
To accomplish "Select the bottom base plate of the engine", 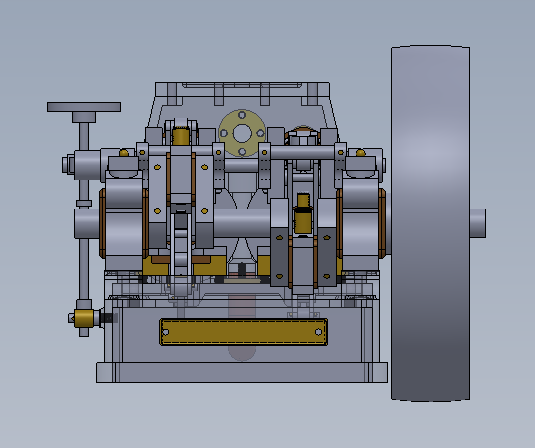I will 242,372.
